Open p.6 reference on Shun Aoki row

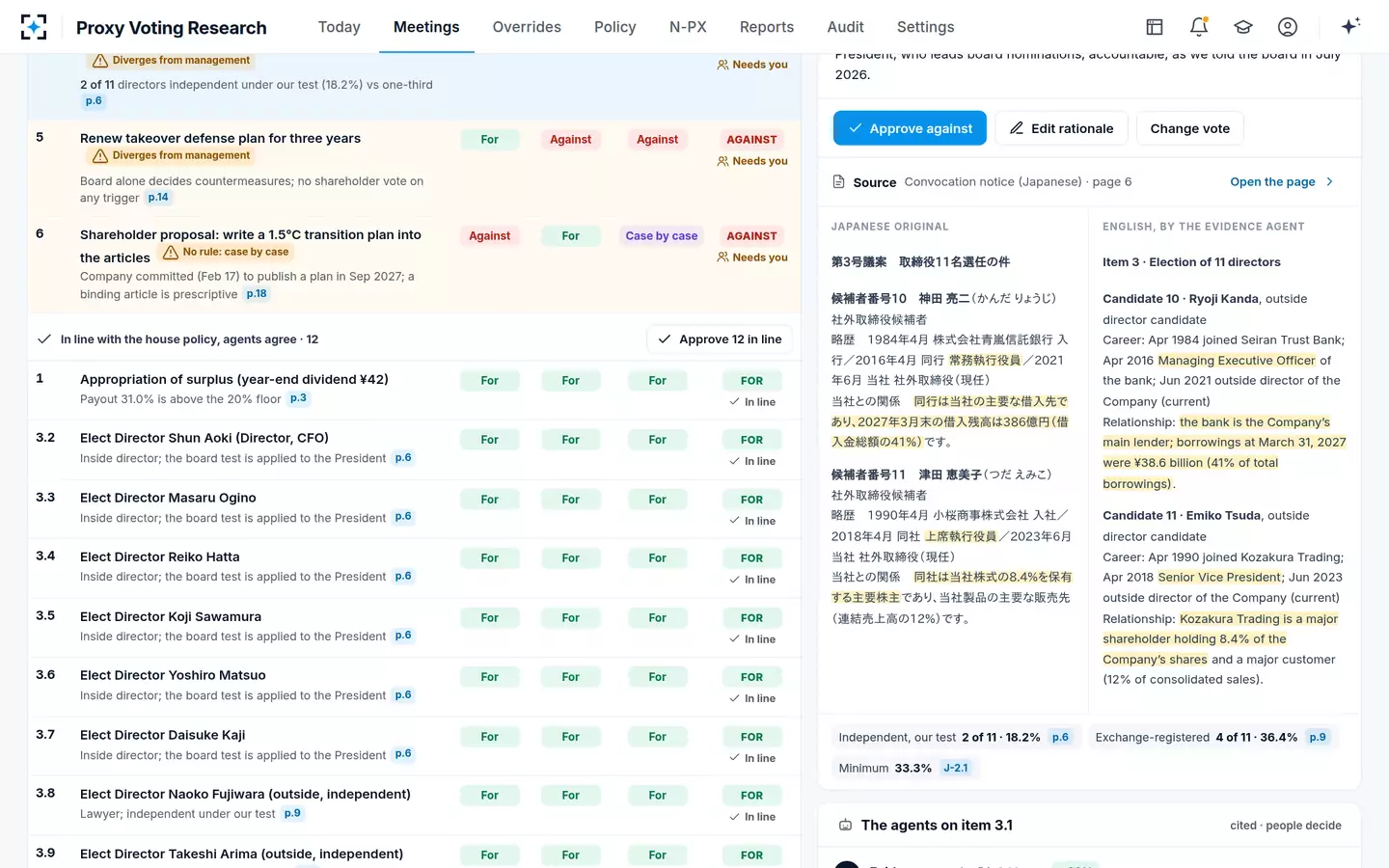tap(403, 458)
